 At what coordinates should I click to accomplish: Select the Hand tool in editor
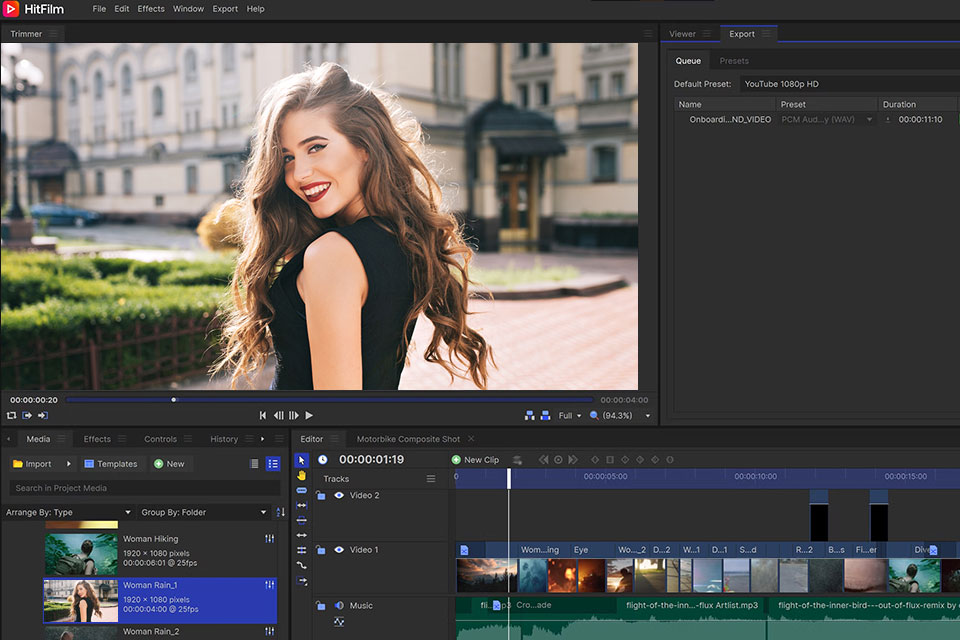301,475
